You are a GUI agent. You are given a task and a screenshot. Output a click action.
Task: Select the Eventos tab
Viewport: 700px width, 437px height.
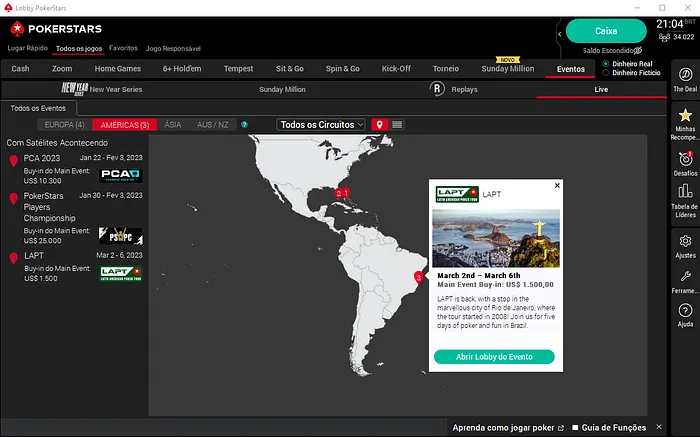(571, 69)
